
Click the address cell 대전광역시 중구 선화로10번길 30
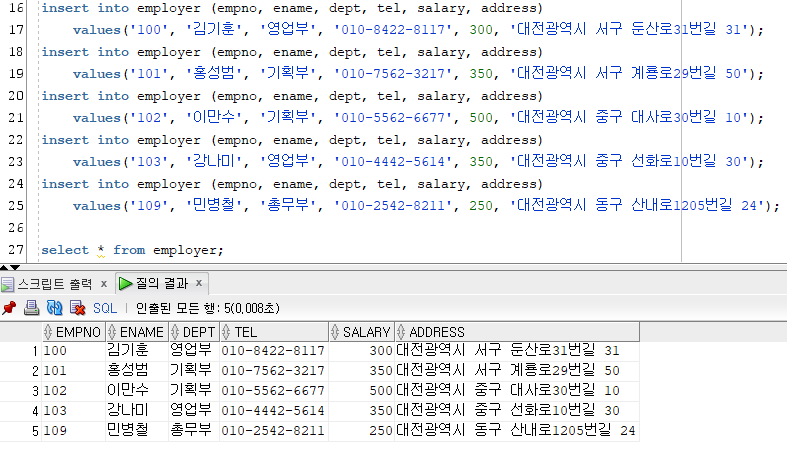pos(517,411)
